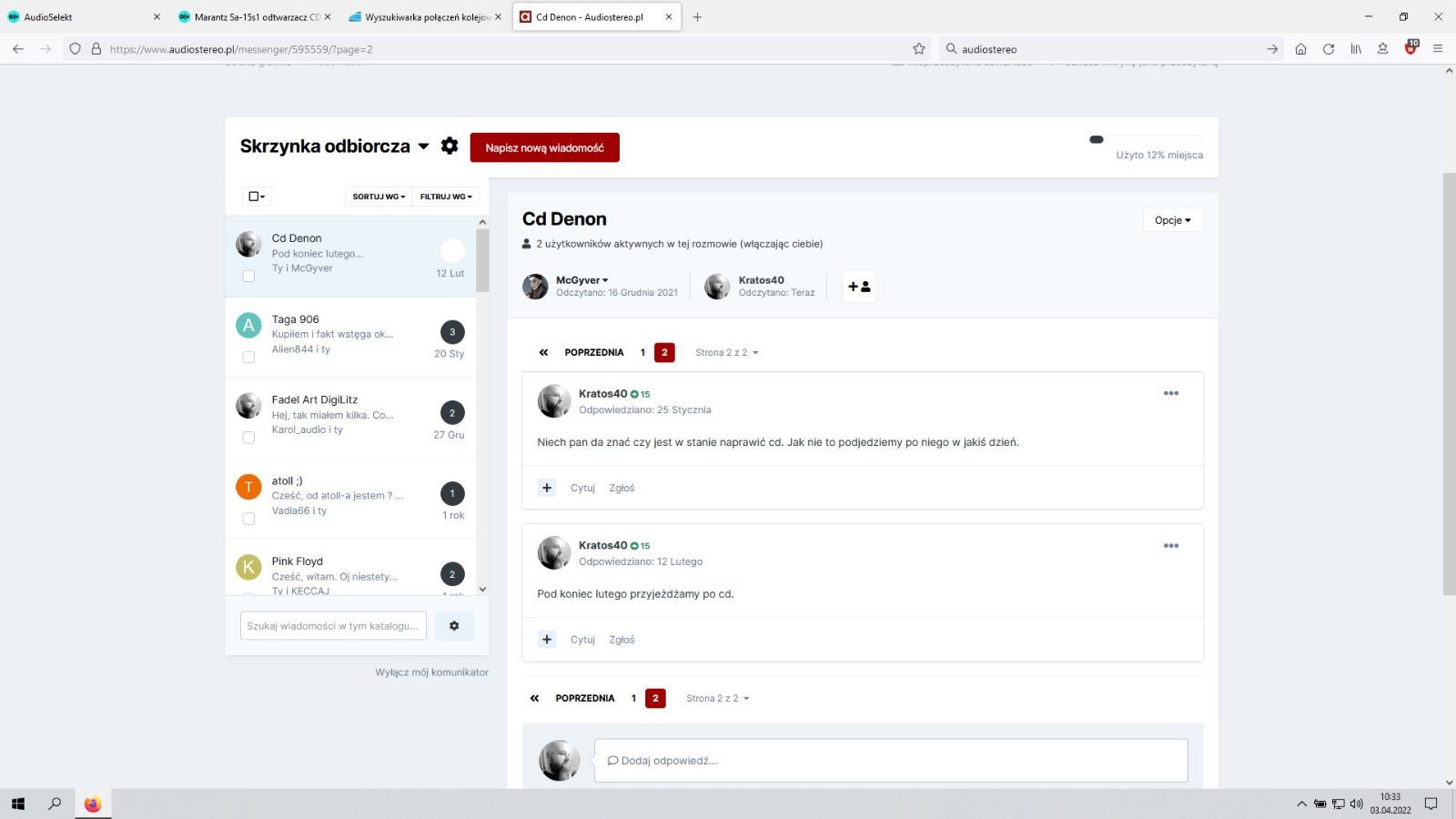This screenshot has height=819, width=1456.
Task: Click bottom POPRZEDNIA pagination link
Action: pos(585,698)
